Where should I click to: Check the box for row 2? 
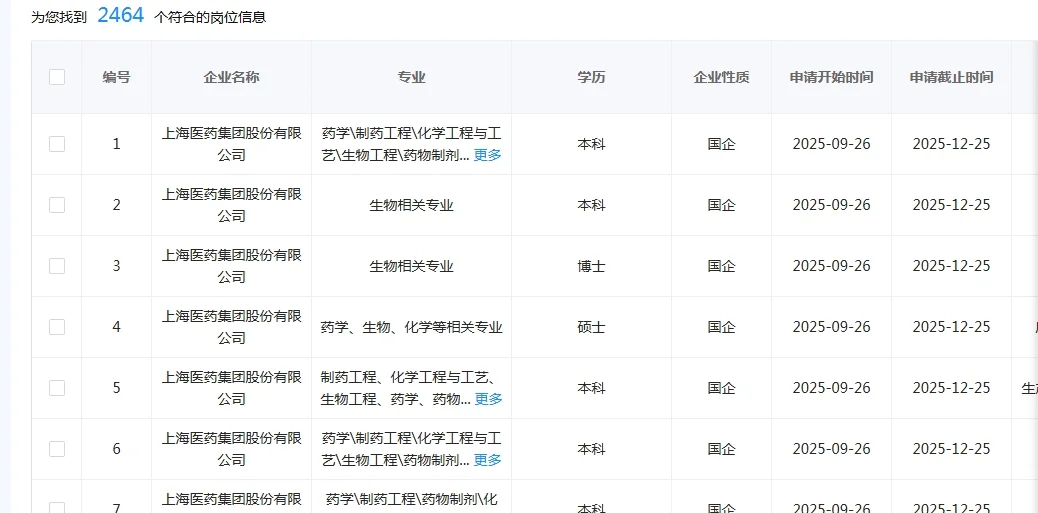pos(57,205)
